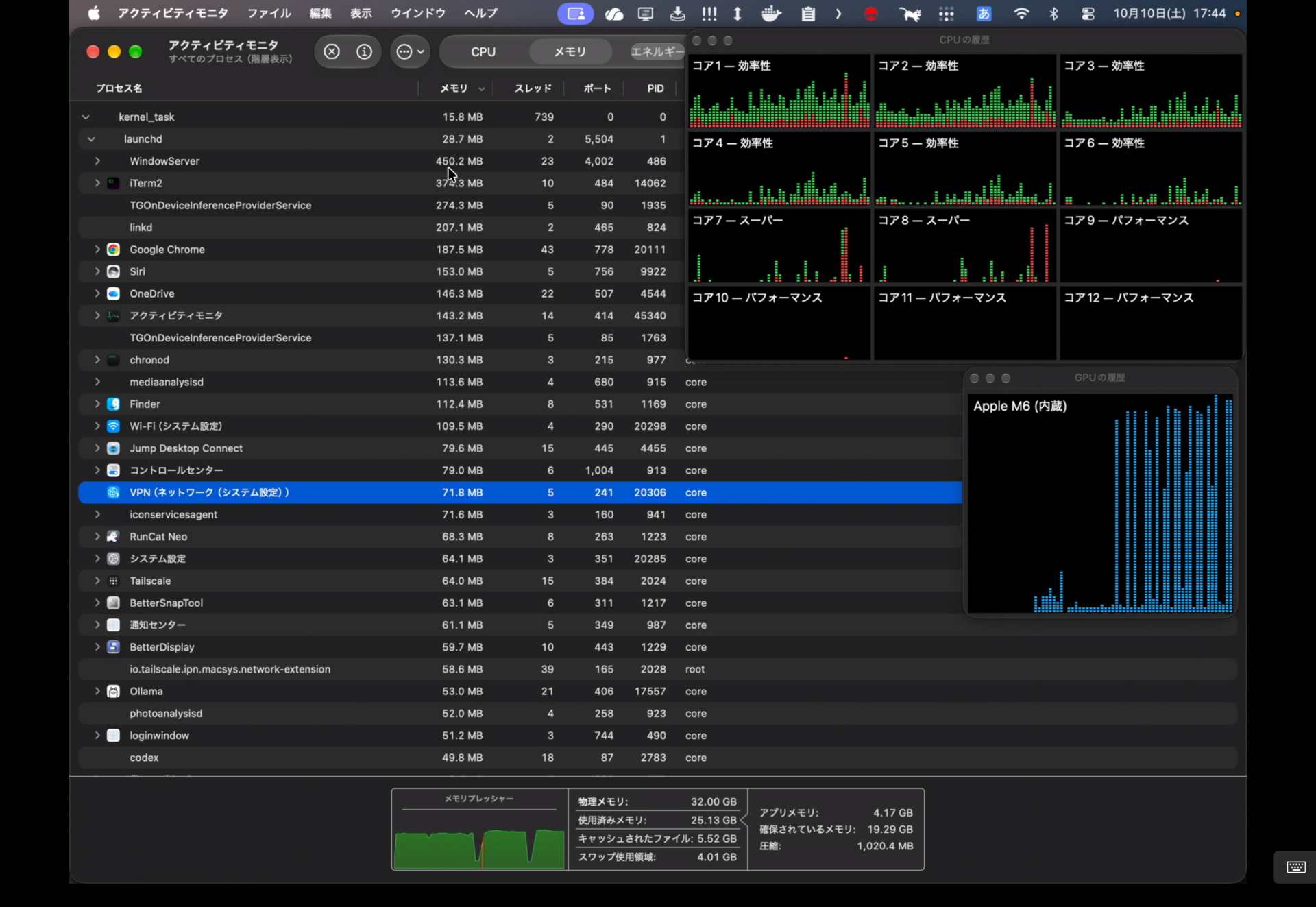
Task: Open the Wi-Fi status menu icon
Action: 1021,13
